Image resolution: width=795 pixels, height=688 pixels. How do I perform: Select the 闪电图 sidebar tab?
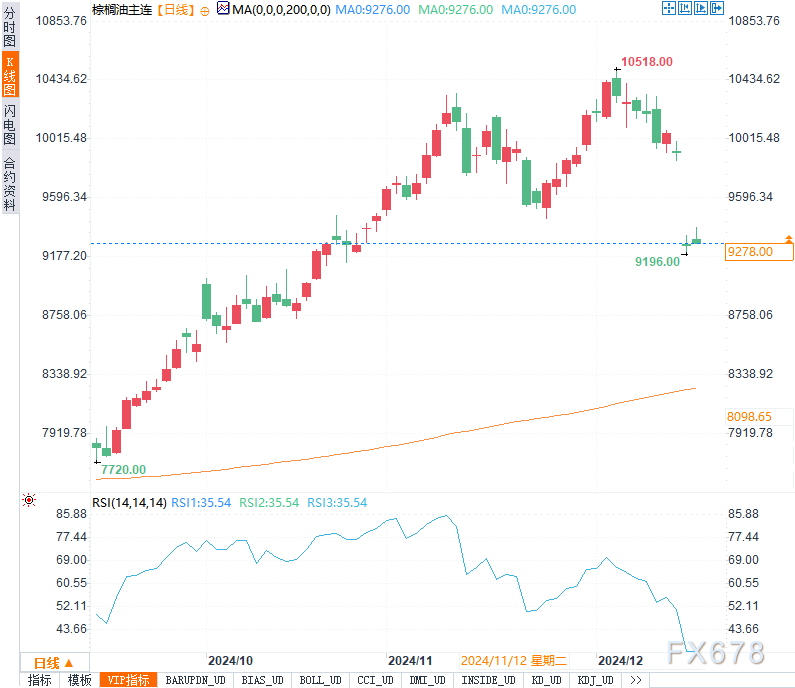pos(9,125)
